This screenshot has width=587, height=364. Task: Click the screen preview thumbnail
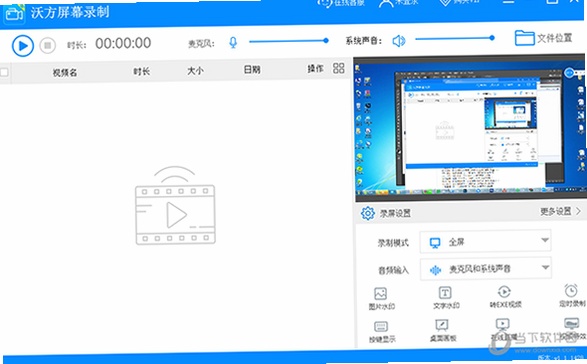pos(469,128)
